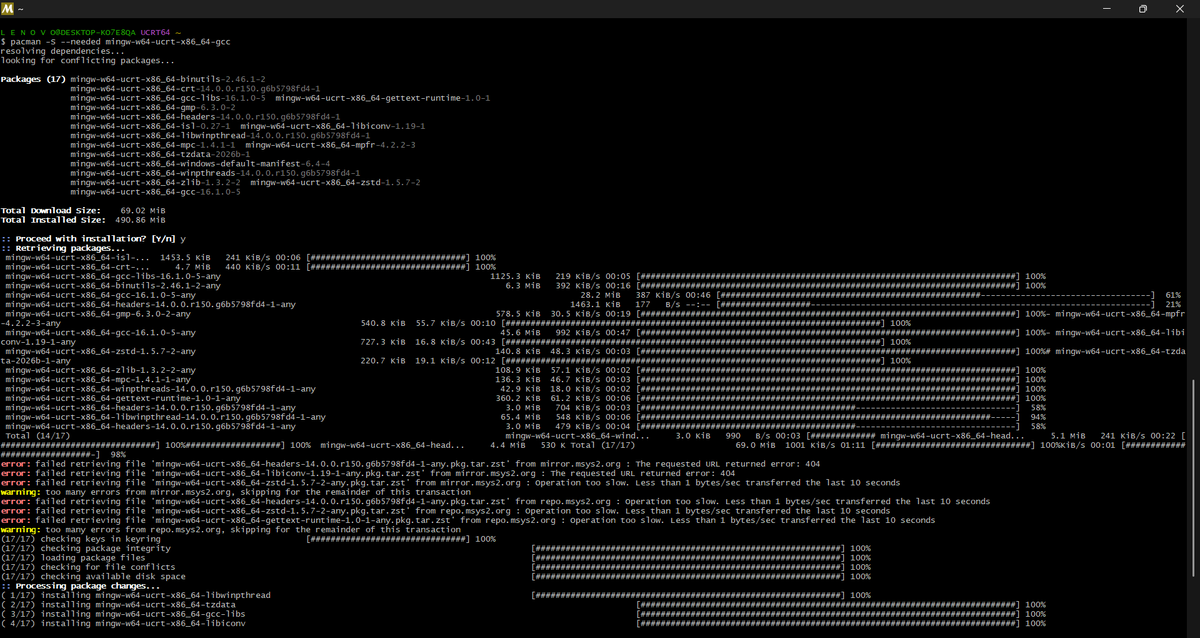
Task: Click crt-14.0.0.r150.g6b5798fd4-1 in the Packages list
Action: pyautogui.click(x=194, y=88)
